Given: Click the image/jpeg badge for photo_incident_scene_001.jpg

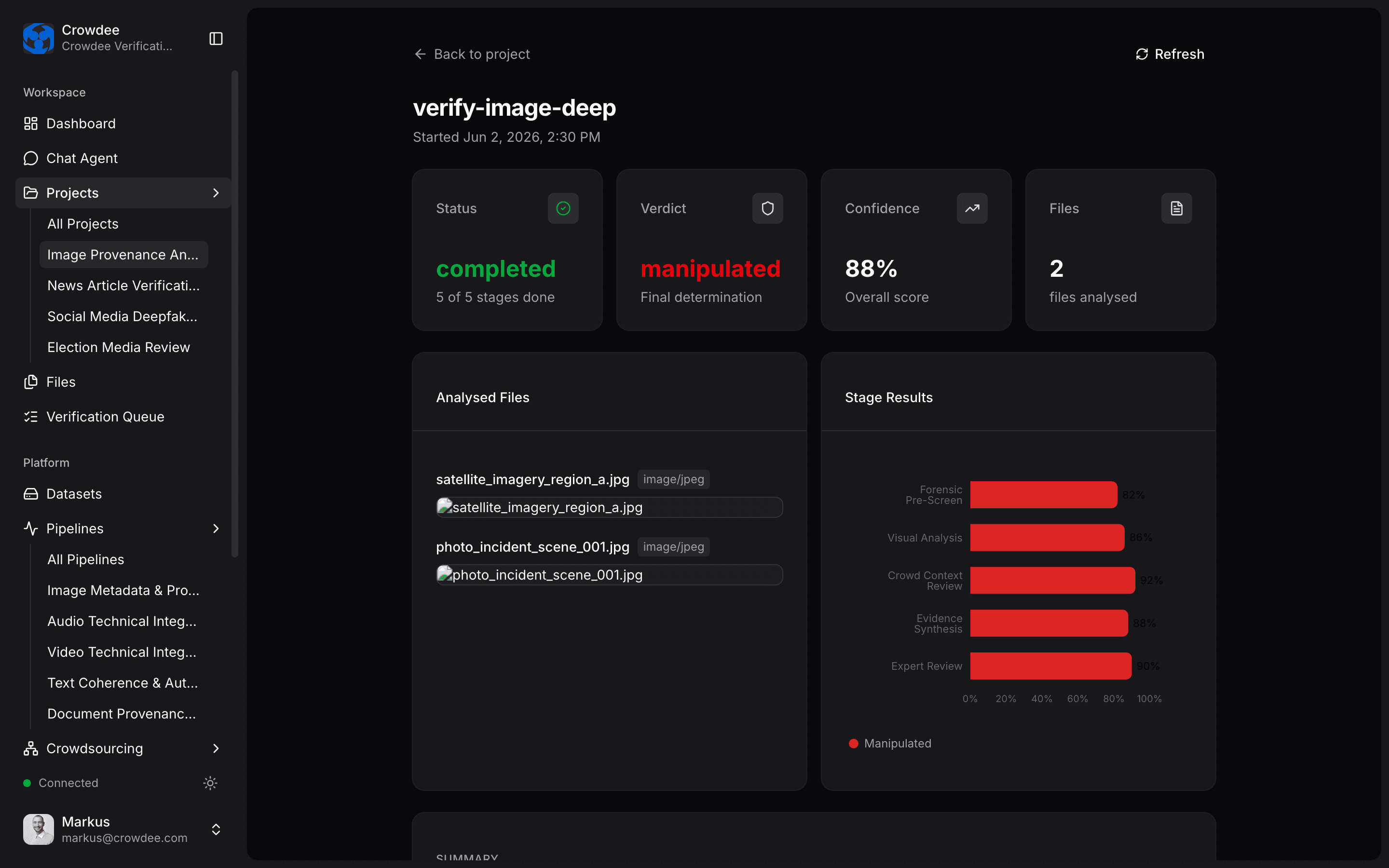Looking at the screenshot, I should (x=673, y=547).
